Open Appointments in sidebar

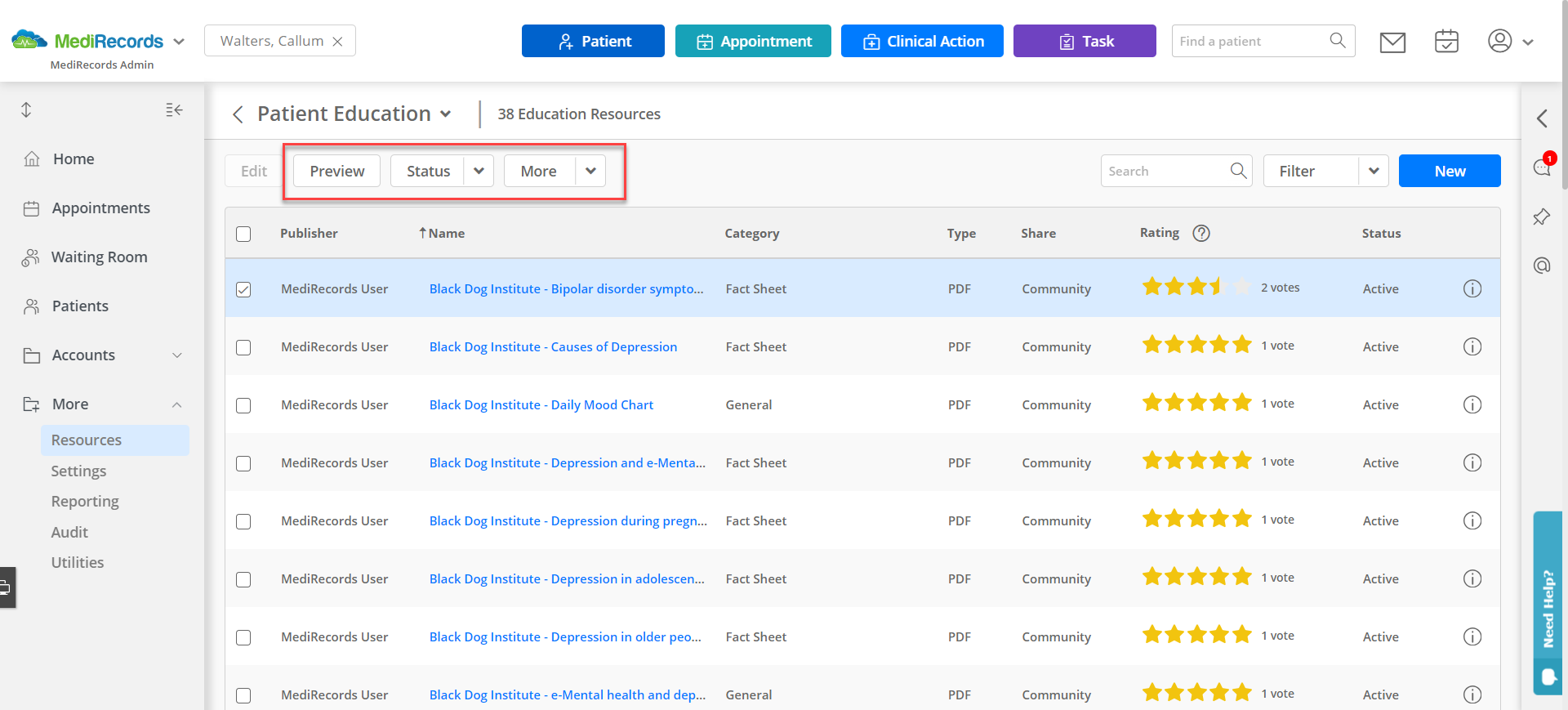(102, 208)
